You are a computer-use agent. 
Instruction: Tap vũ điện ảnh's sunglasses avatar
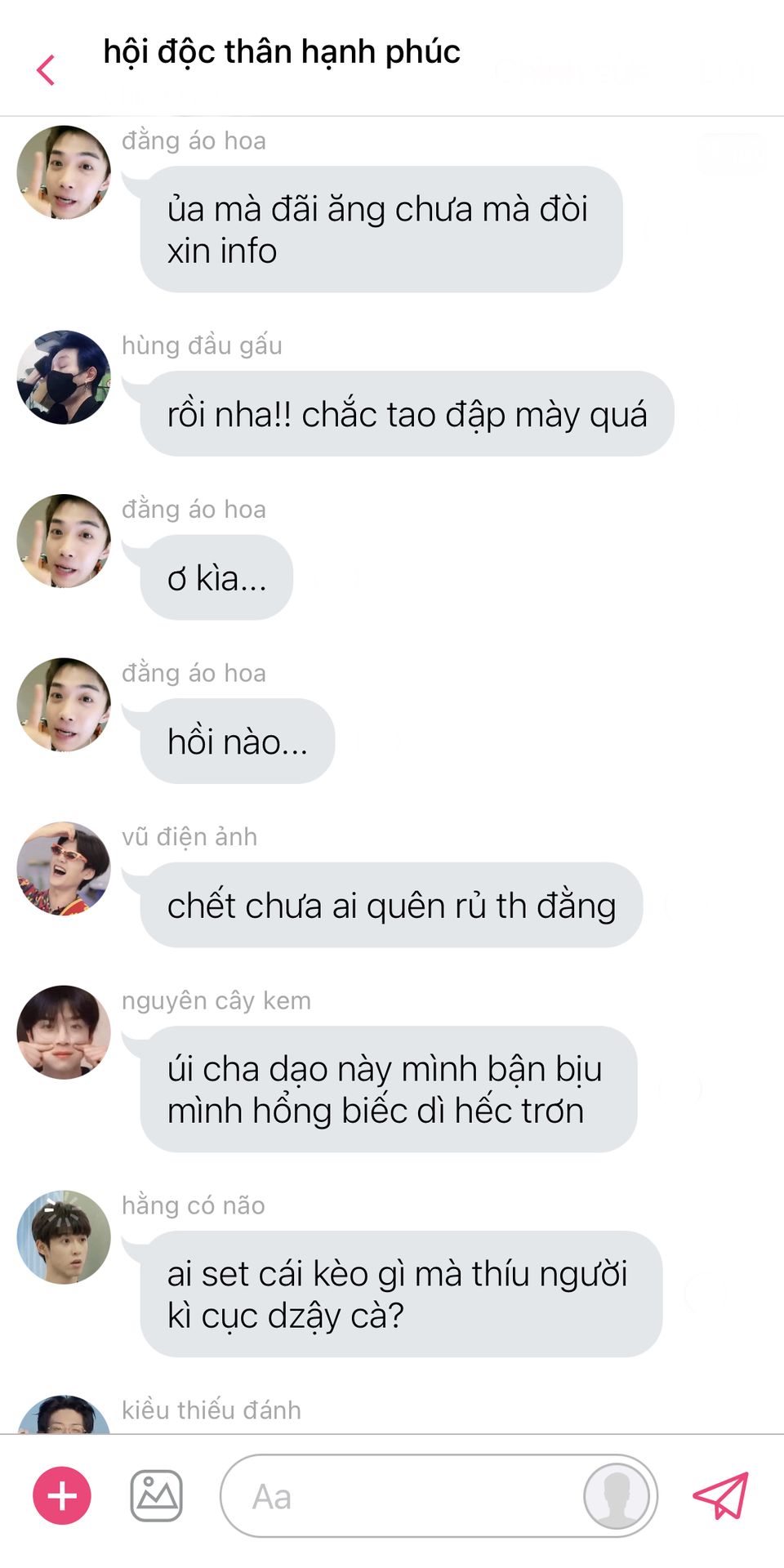(64, 868)
